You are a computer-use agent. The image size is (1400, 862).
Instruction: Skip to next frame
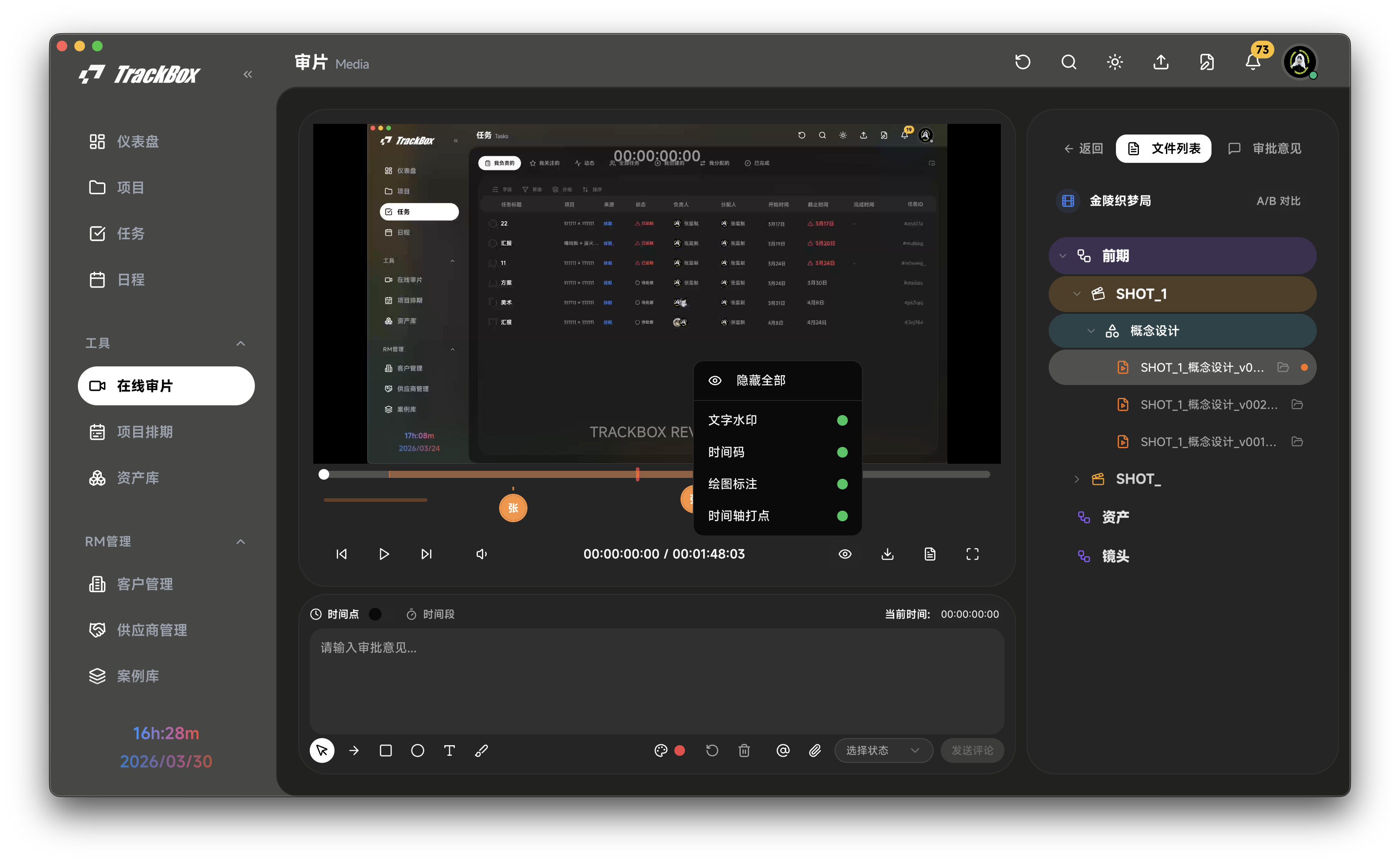(x=427, y=554)
